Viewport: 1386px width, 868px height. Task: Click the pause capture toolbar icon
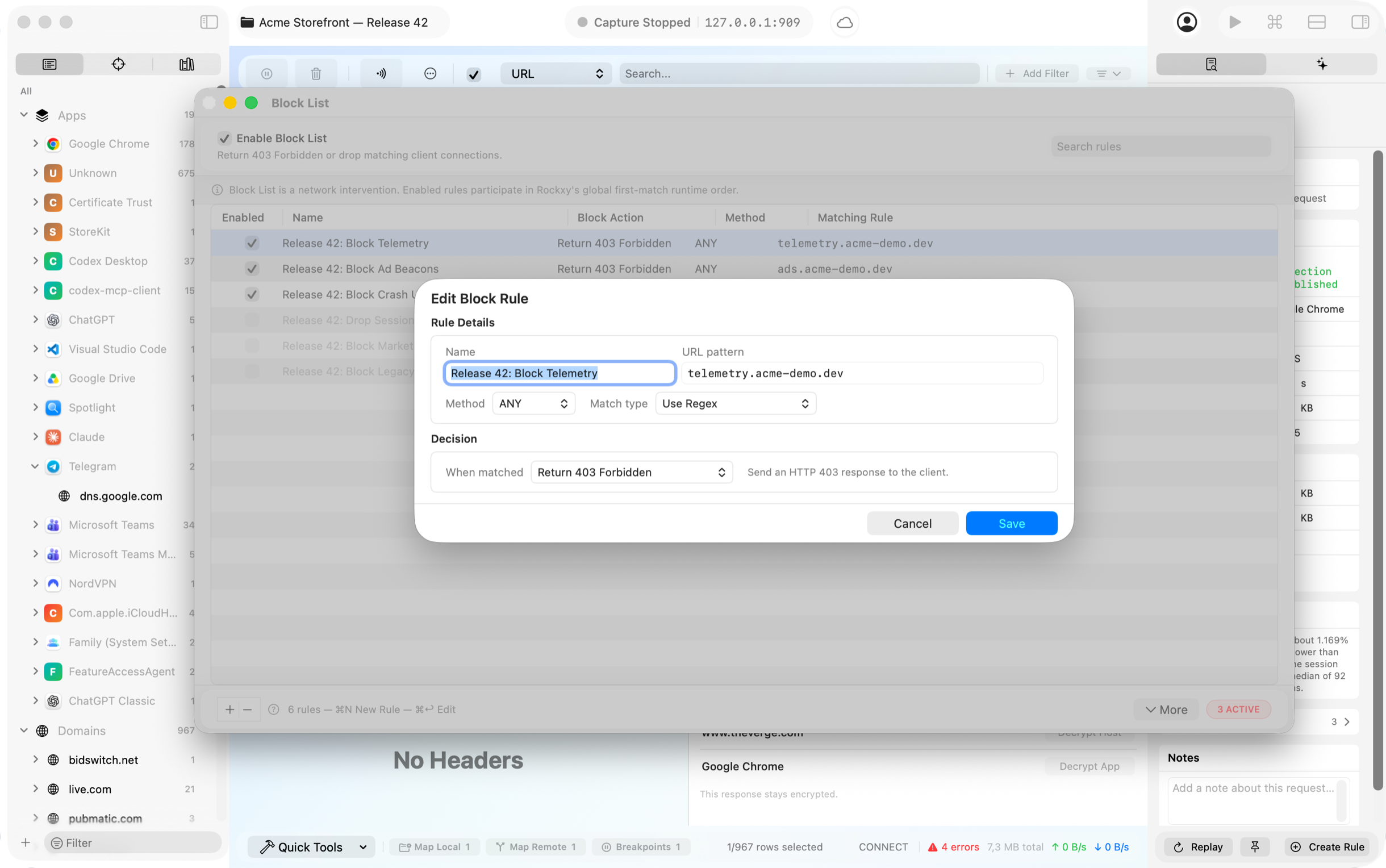(x=267, y=73)
